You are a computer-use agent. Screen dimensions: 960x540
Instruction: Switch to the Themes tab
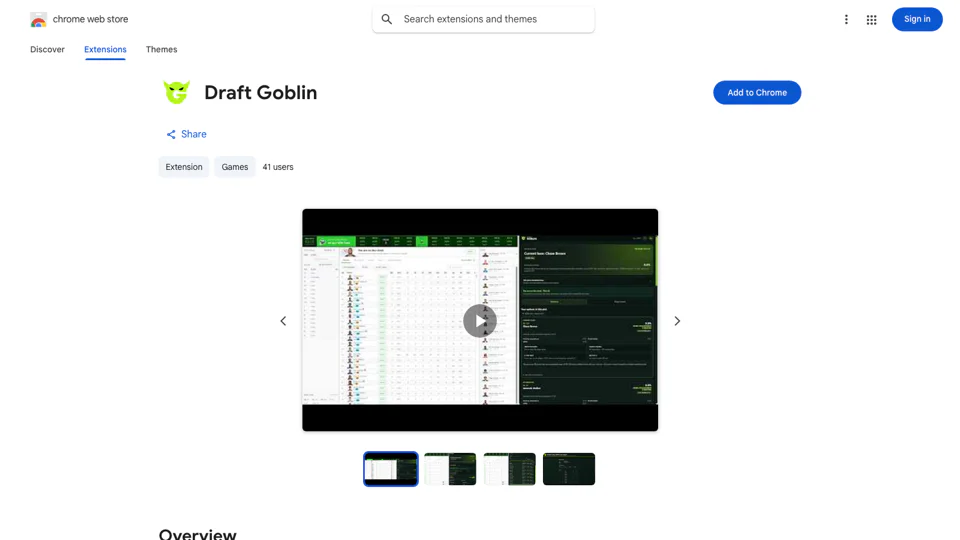coord(162,50)
